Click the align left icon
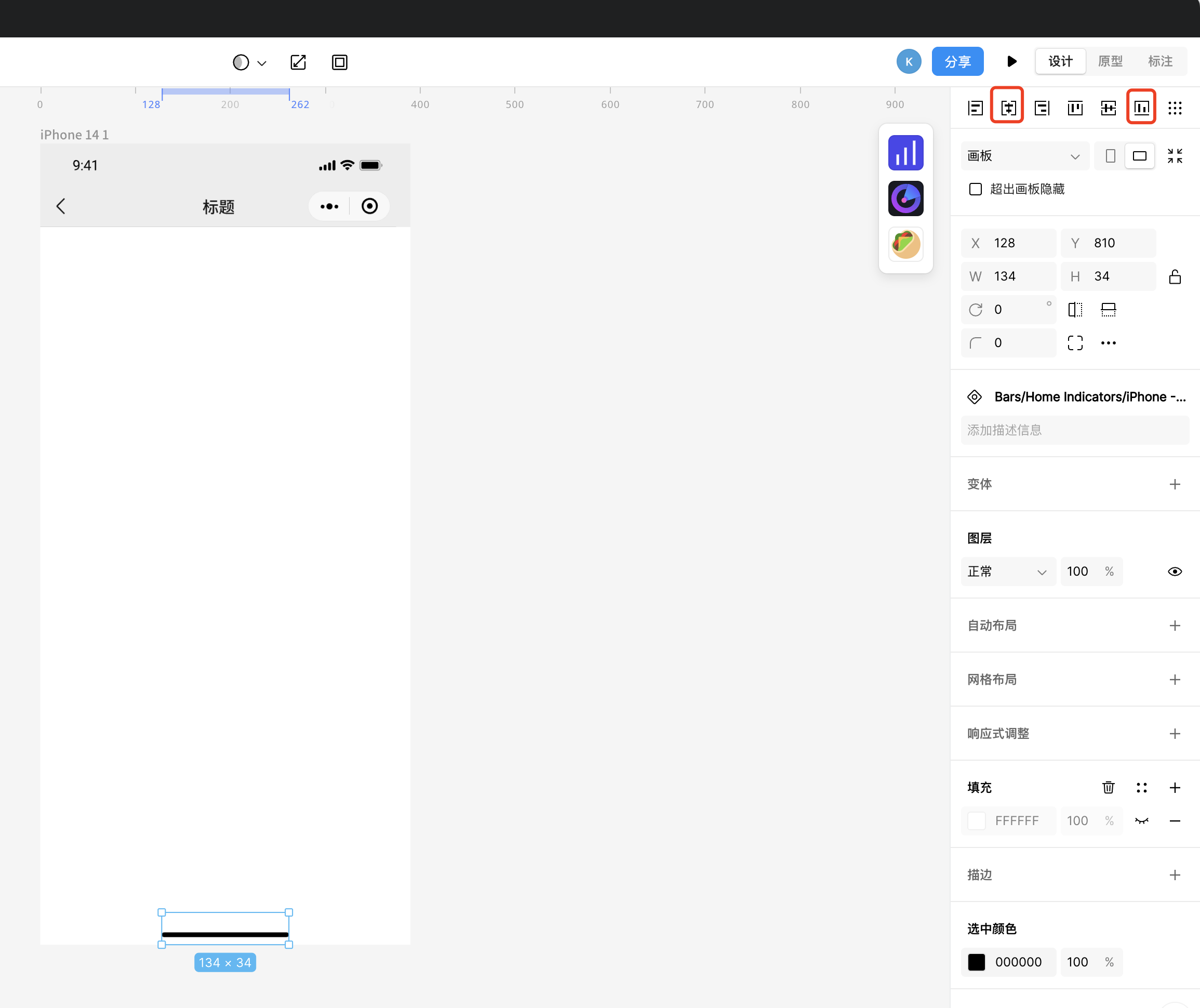 [976, 108]
